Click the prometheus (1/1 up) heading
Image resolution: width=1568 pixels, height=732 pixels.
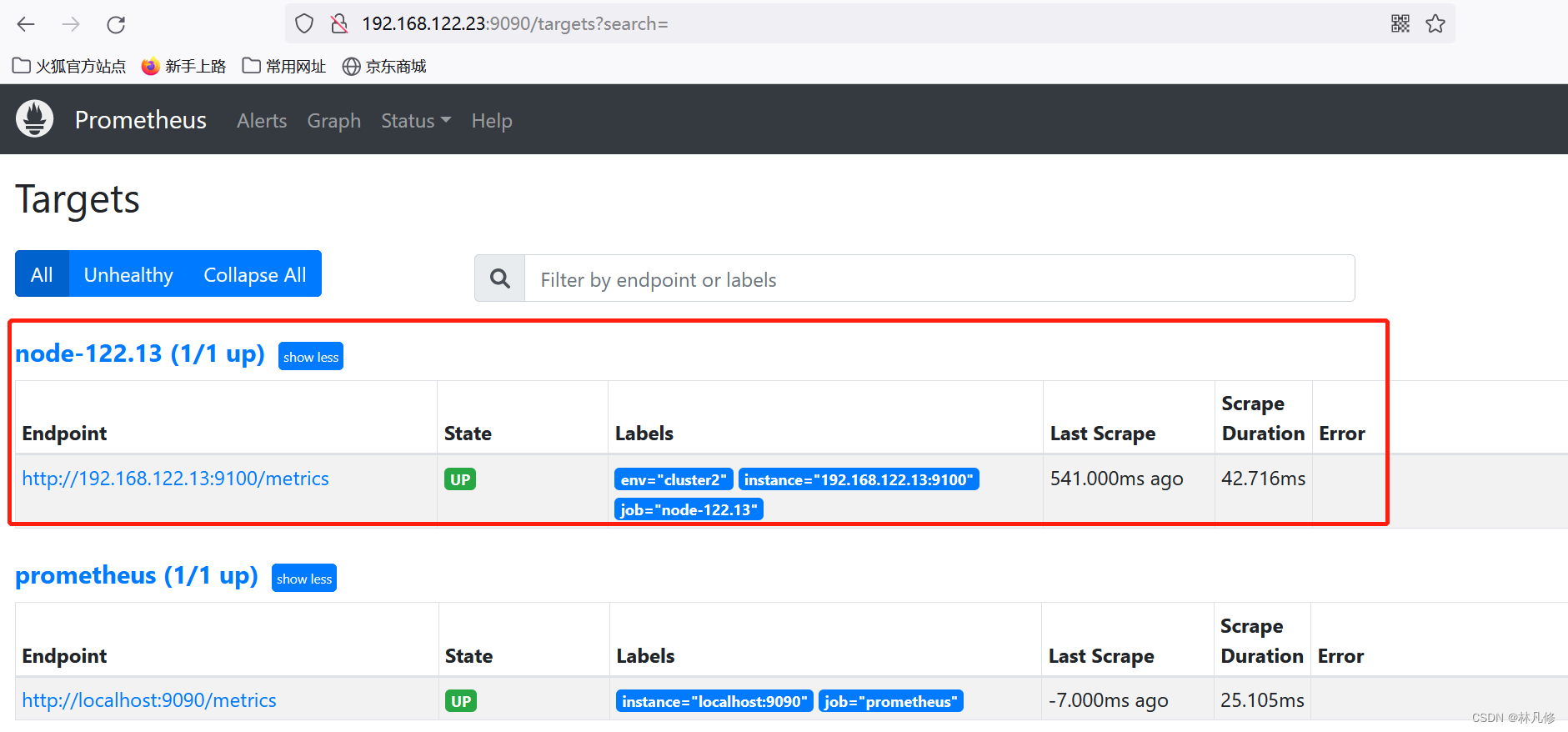tap(137, 575)
